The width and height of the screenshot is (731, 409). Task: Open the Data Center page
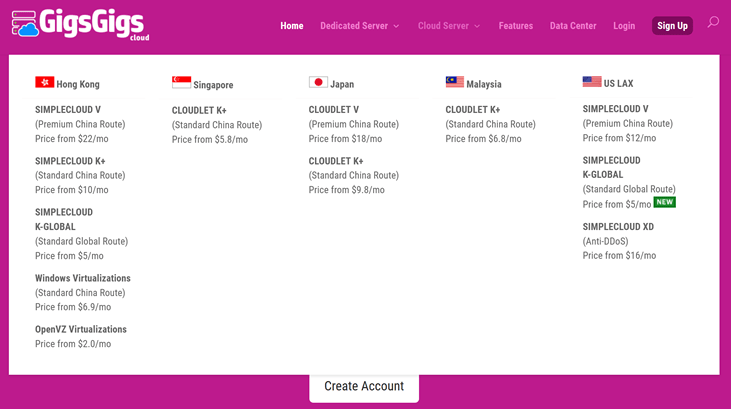[x=573, y=26]
